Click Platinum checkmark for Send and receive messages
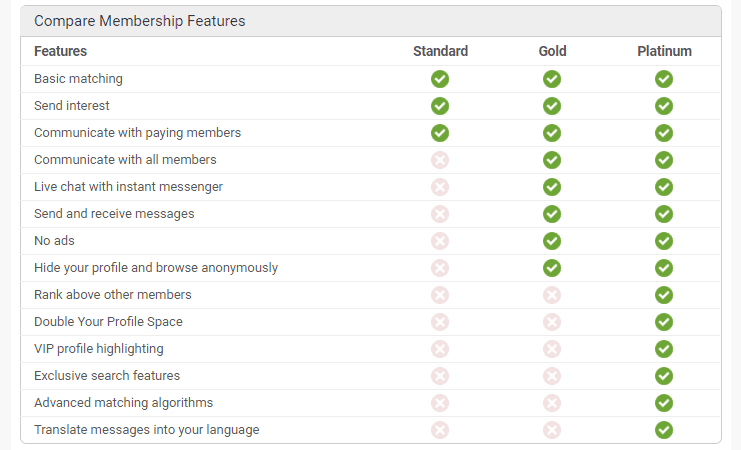741x450 pixels. pyautogui.click(x=664, y=214)
